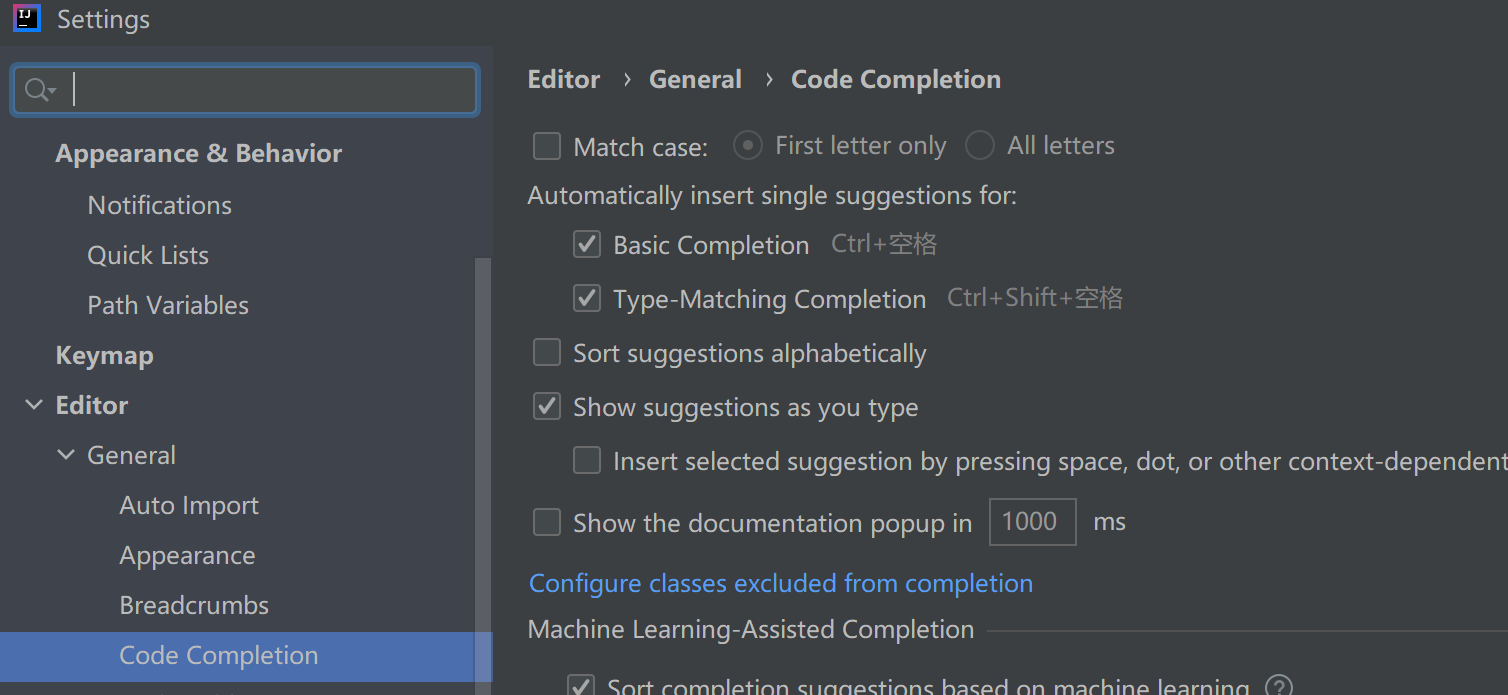Enable Sort suggestions alphabetically
The image size is (1508, 695).
tap(547, 353)
